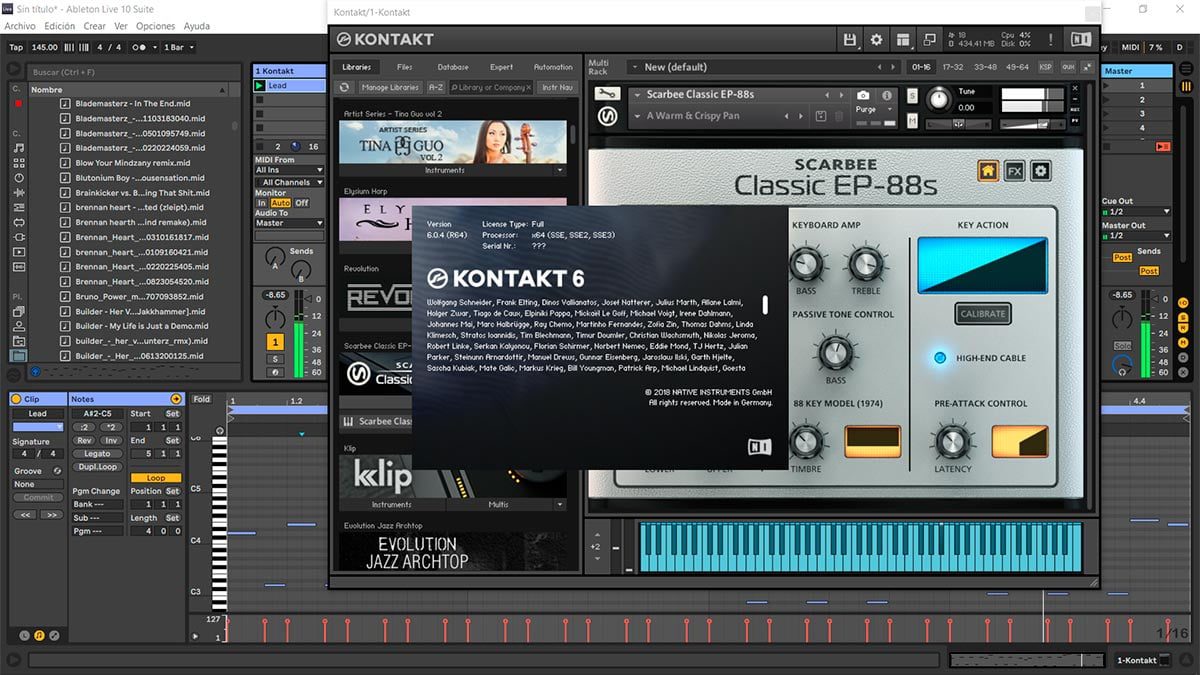Image resolution: width=1200 pixels, height=675 pixels.
Task: Toggle the High-End Cable light
Action: coord(939,358)
